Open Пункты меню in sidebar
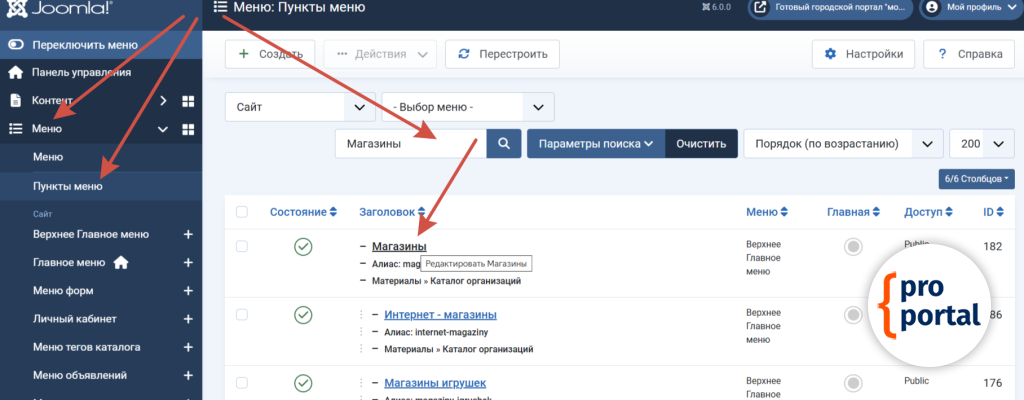This screenshot has height=400, width=1024. click(67, 186)
